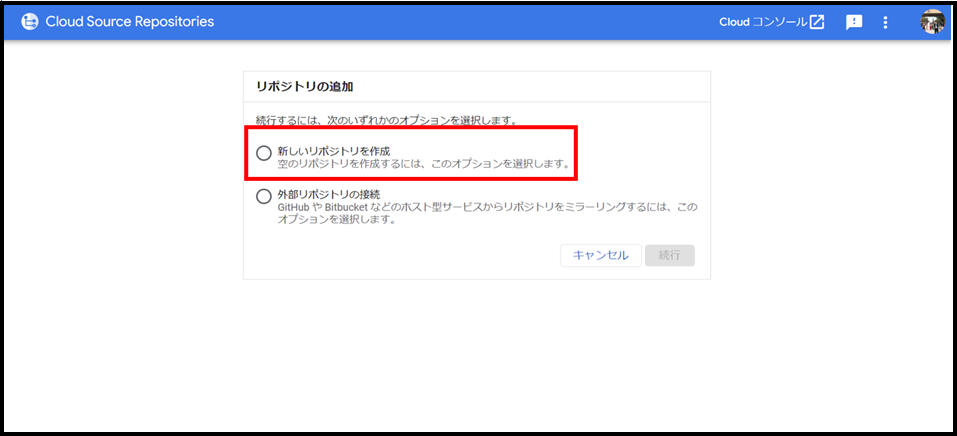The image size is (957, 436).
Task: Open the send feedback speech-bubble icon
Action: pyautogui.click(x=854, y=22)
